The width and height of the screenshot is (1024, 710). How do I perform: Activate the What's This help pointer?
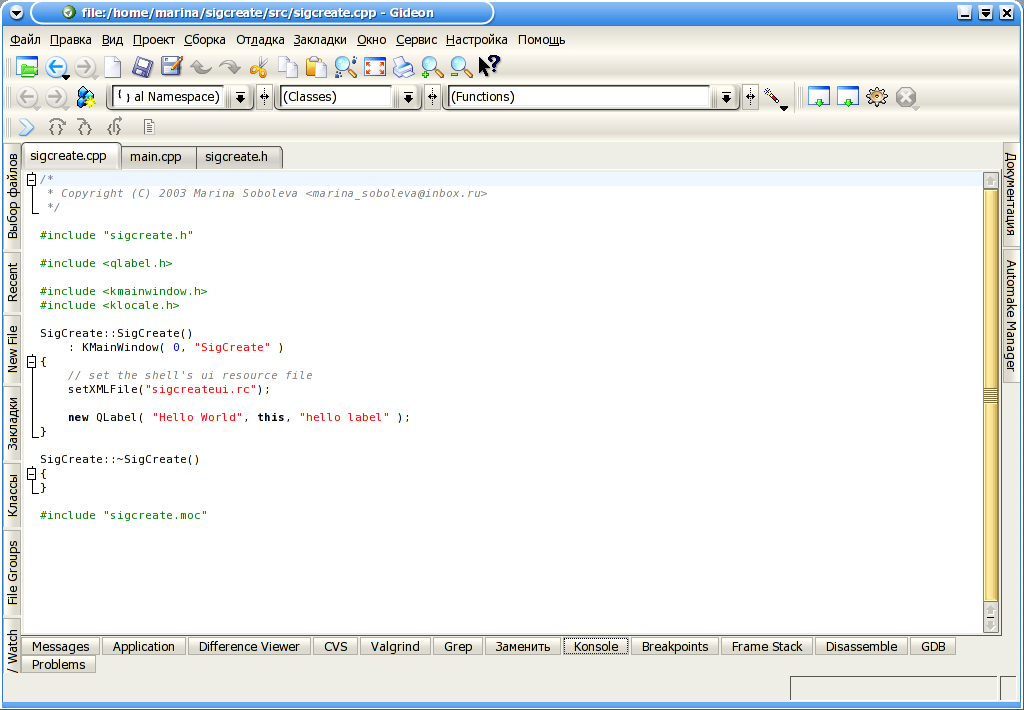tap(487, 64)
